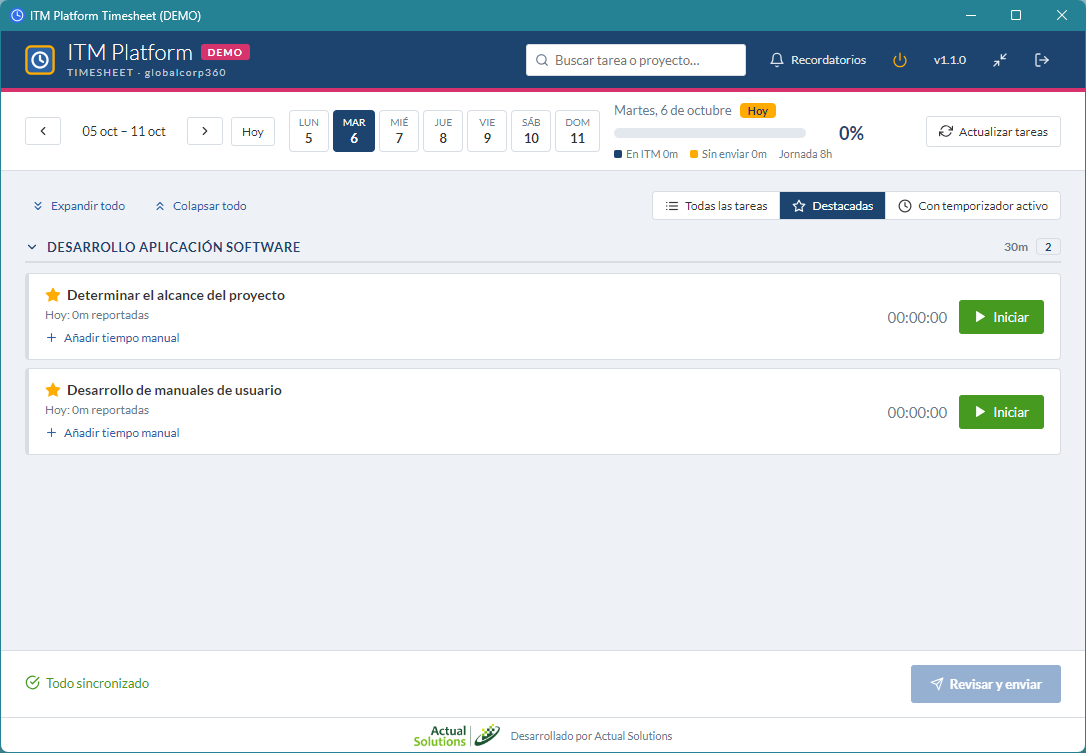This screenshot has height=753, width=1086.
Task: Click the Determinar el alcance del proyecto title
Action: pyautogui.click(x=176, y=295)
